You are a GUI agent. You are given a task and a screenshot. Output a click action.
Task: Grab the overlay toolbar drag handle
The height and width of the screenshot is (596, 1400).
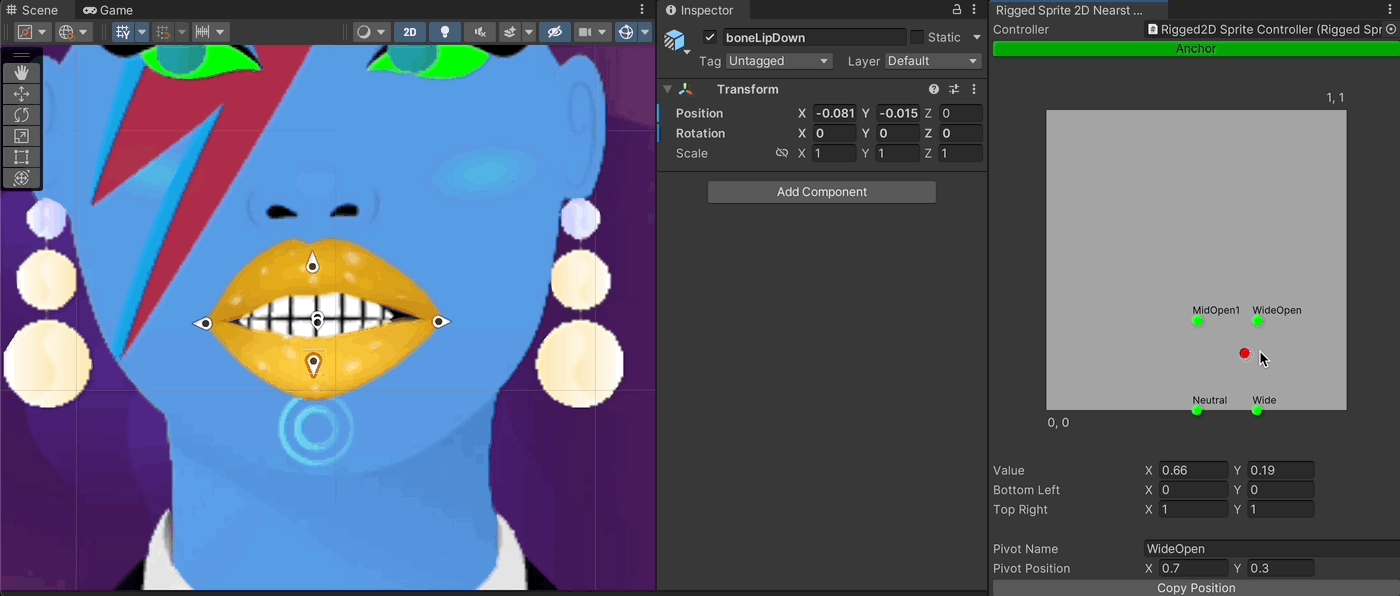(x=21, y=55)
